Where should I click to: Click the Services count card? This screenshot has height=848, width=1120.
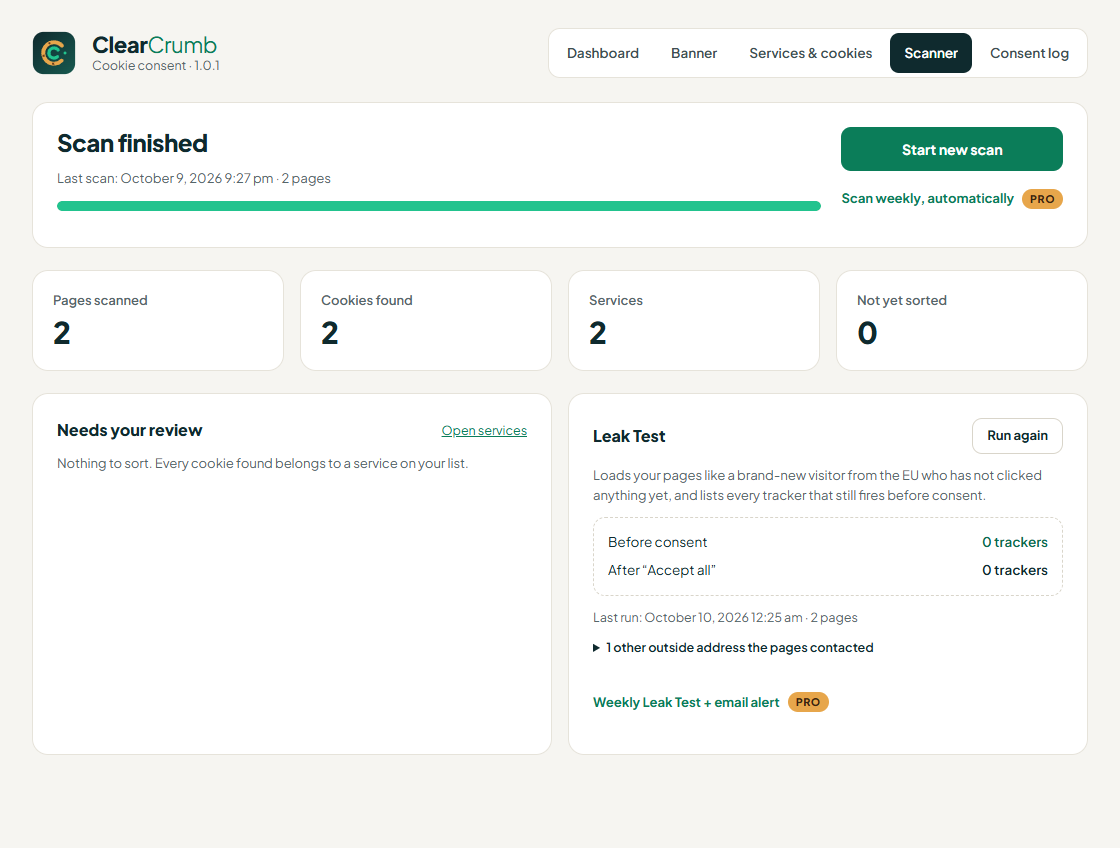(694, 320)
